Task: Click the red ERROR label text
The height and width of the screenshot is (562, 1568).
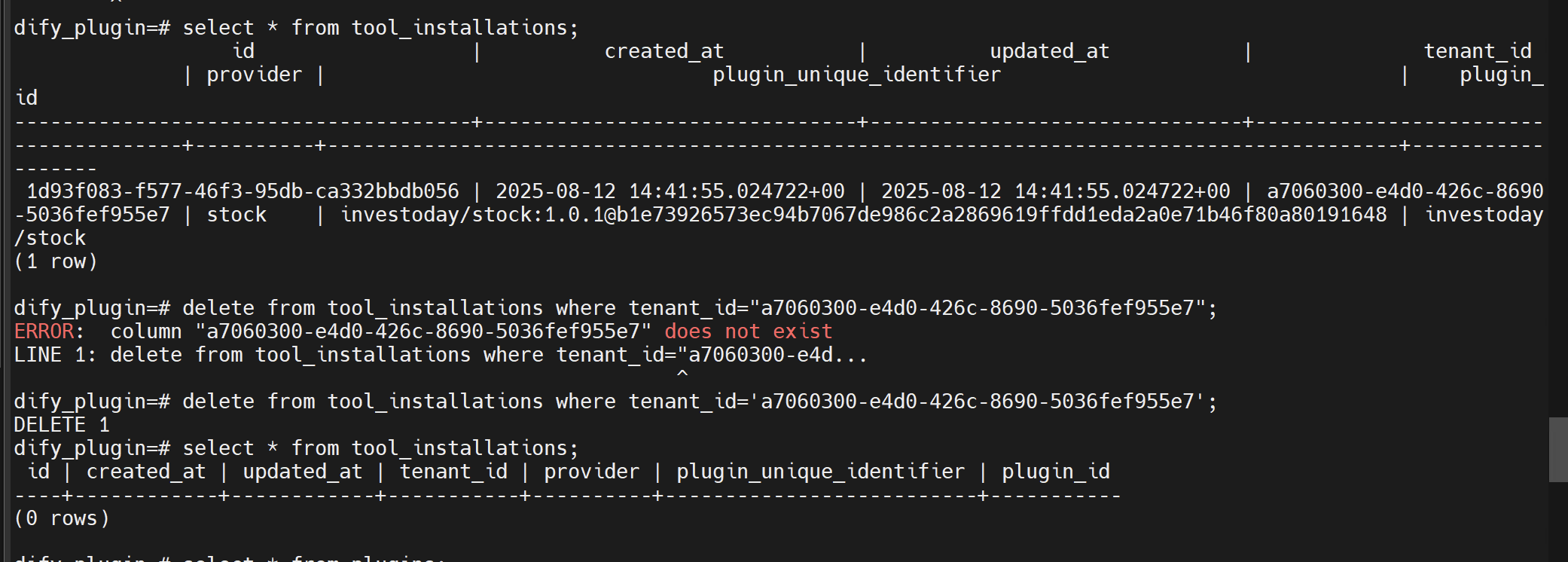Action: [44, 331]
